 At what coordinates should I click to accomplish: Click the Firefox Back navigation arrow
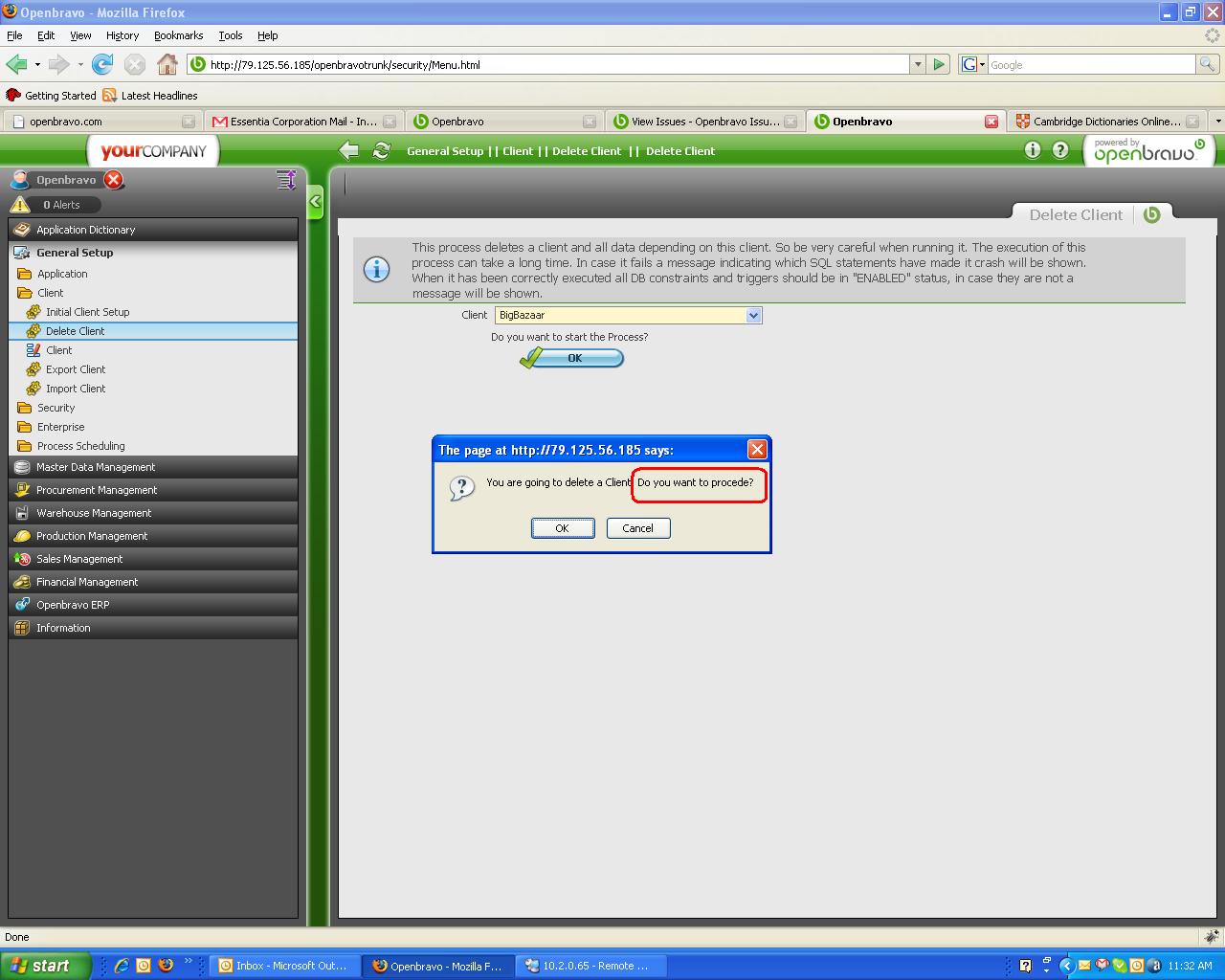[16, 64]
